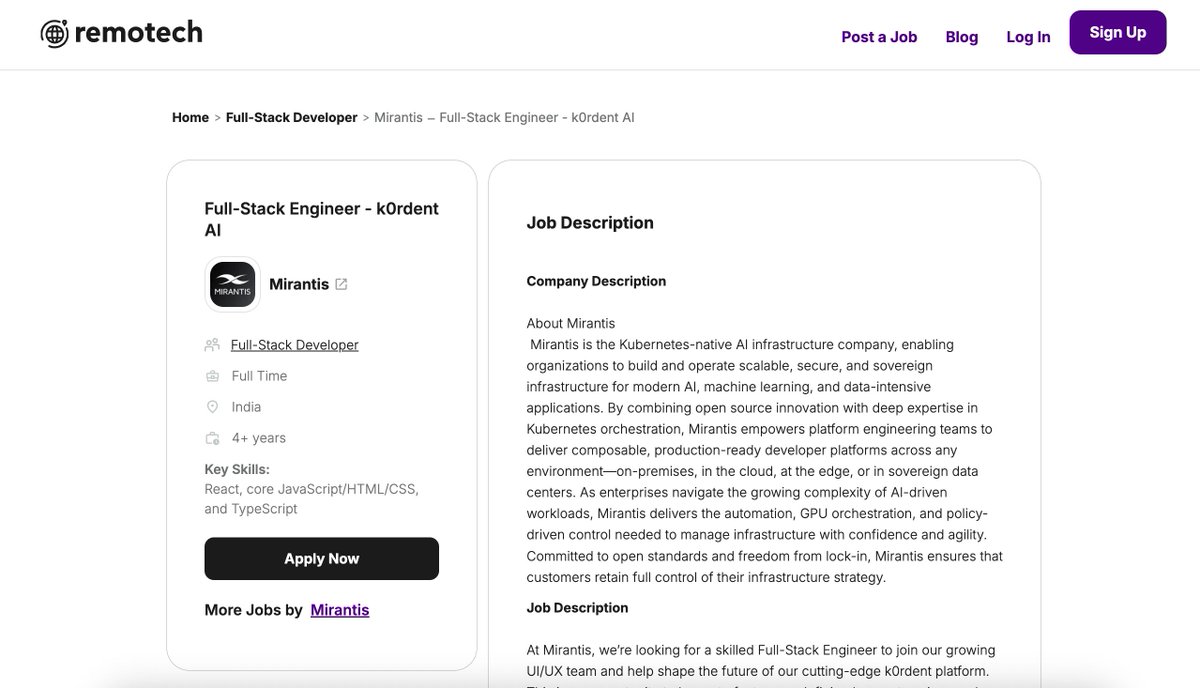The height and width of the screenshot is (688, 1200).
Task: Click the bold Job Description subheading near the bottom
Action: pos(577,608)
